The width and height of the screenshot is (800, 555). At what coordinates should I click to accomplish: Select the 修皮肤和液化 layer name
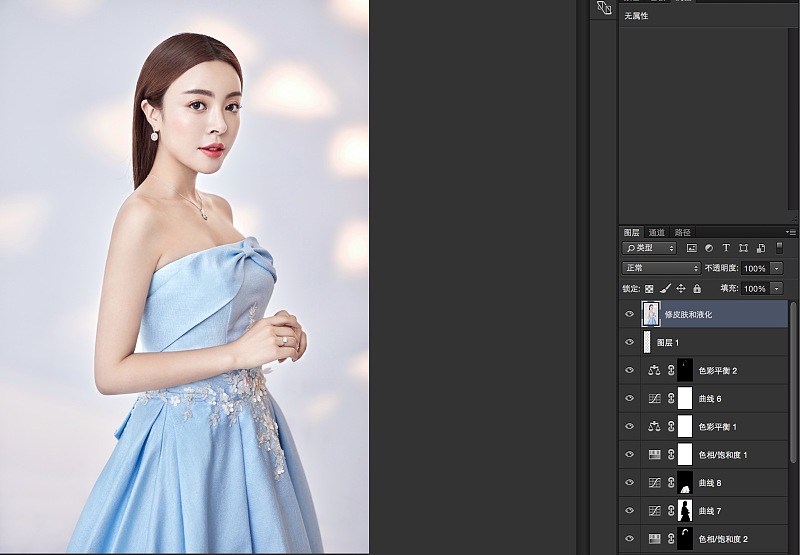click(x=688, y=315)
